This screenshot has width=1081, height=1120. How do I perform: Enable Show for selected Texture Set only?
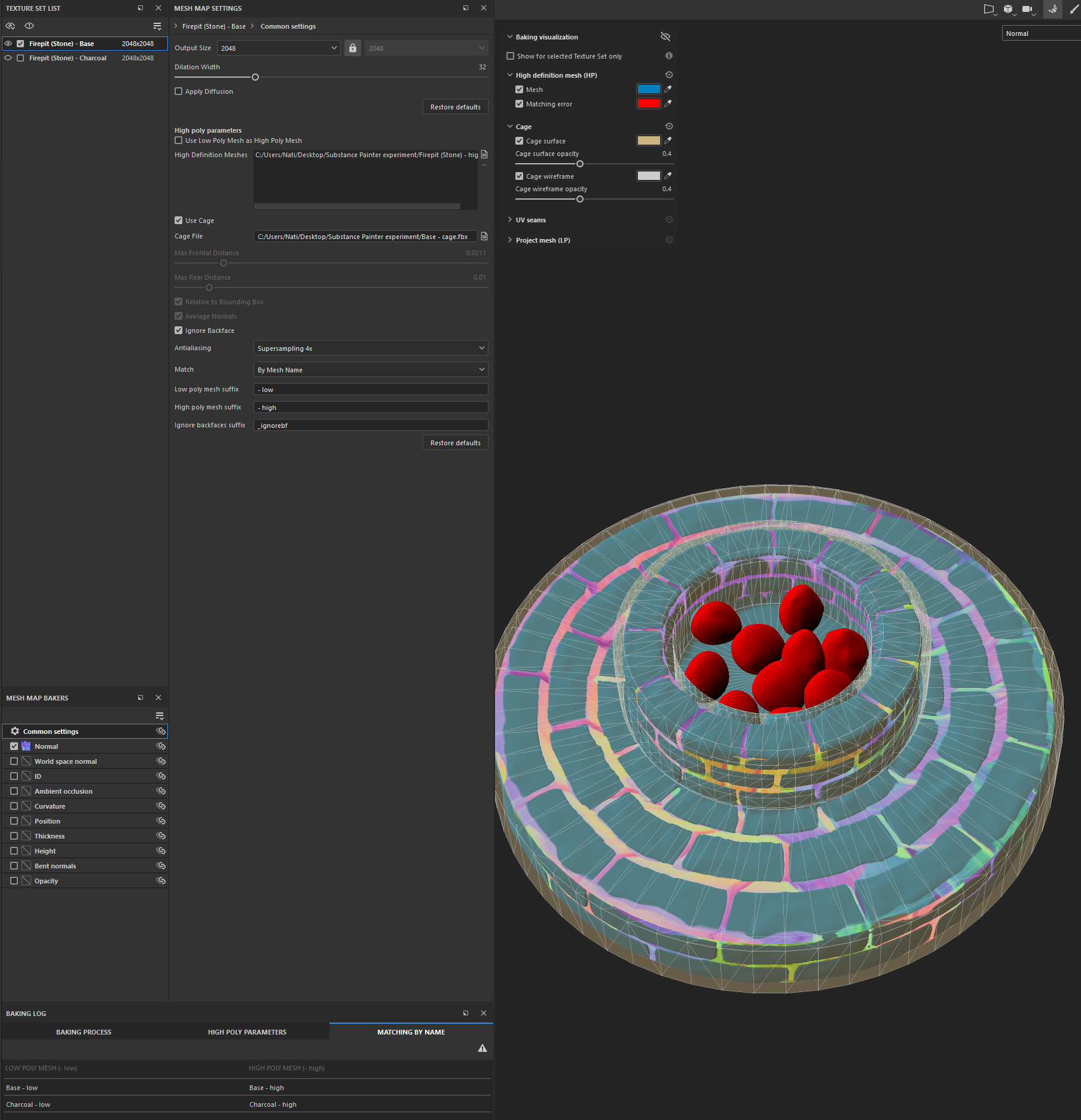tap(511, 56)
